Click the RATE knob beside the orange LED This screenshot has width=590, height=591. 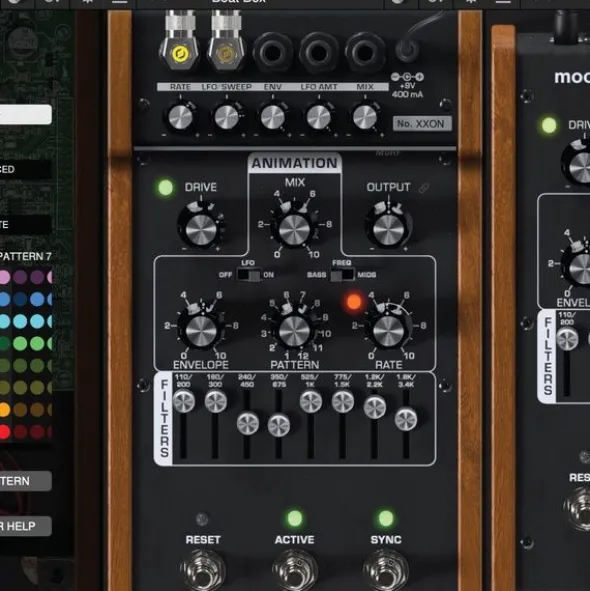388,330
